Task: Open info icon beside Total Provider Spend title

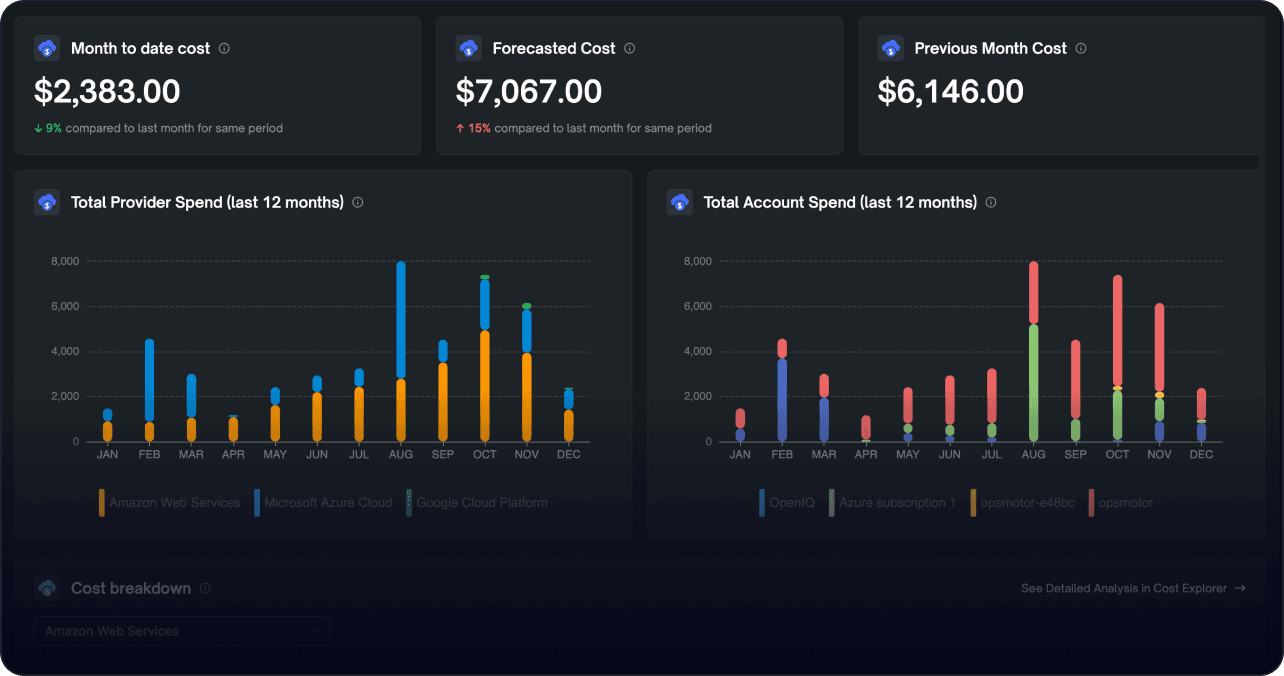Action: pyautogui.click(x=358, y=202)
